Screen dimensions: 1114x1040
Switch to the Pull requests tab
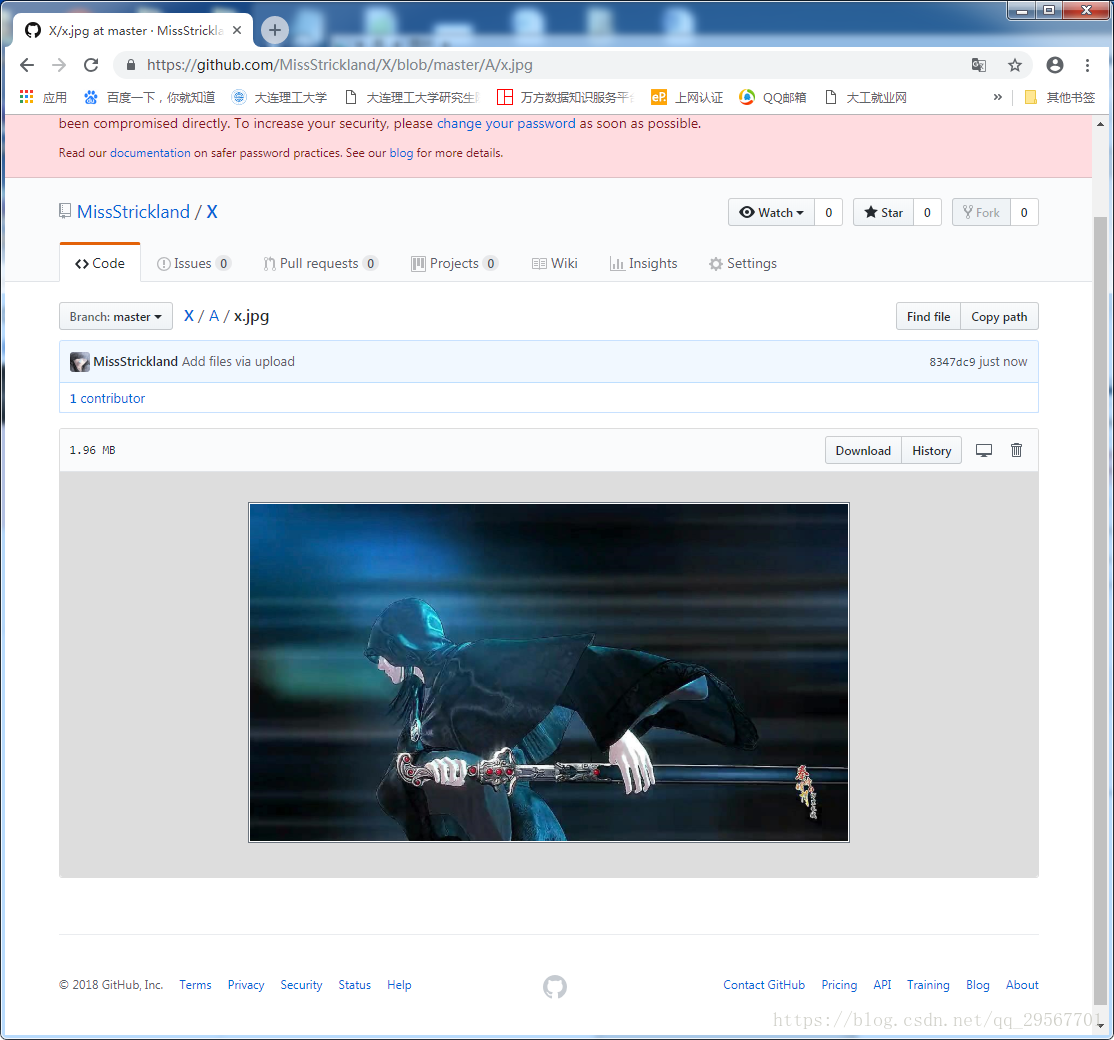coord(320,264)
